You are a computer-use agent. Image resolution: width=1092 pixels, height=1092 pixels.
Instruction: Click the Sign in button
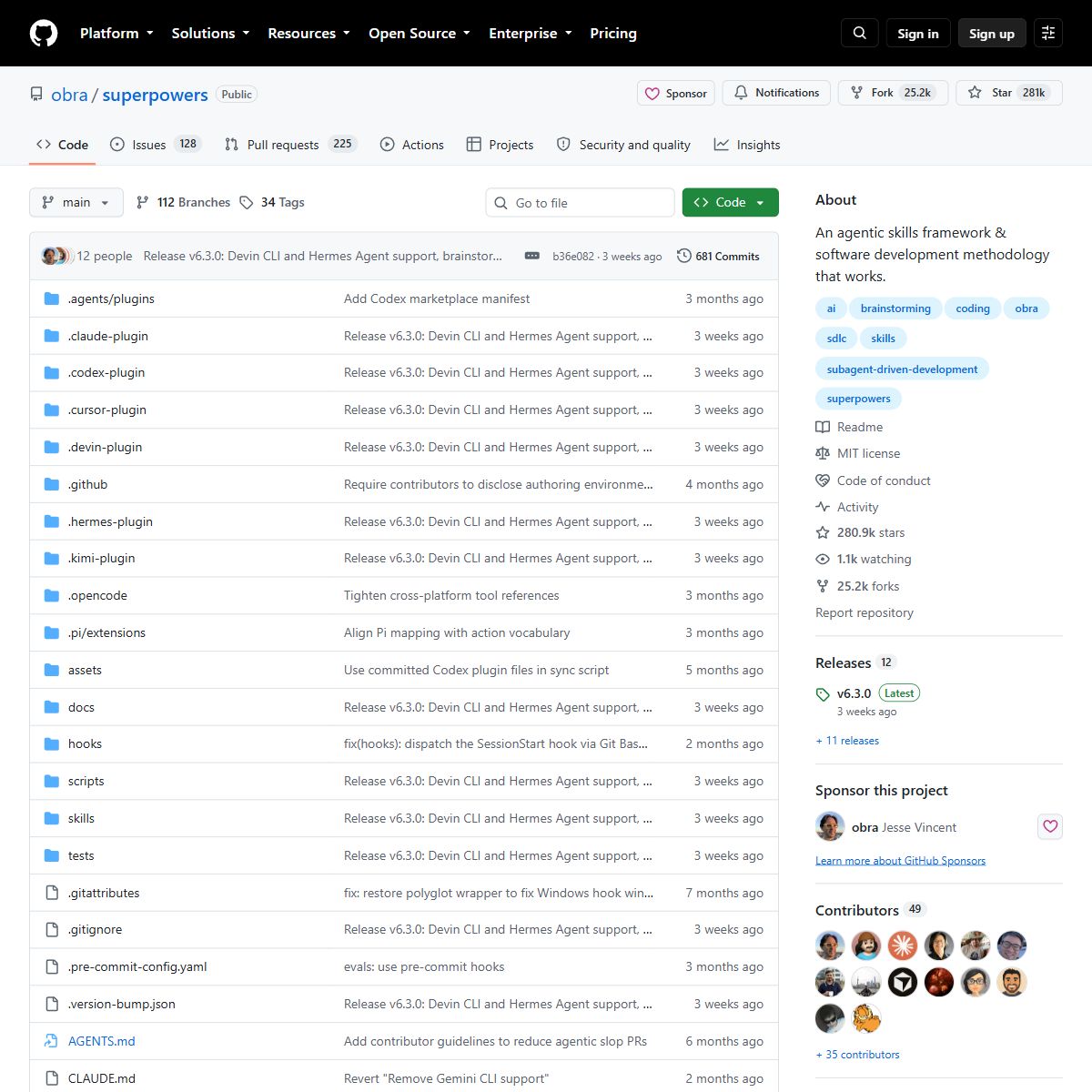(x=918, y=33)
